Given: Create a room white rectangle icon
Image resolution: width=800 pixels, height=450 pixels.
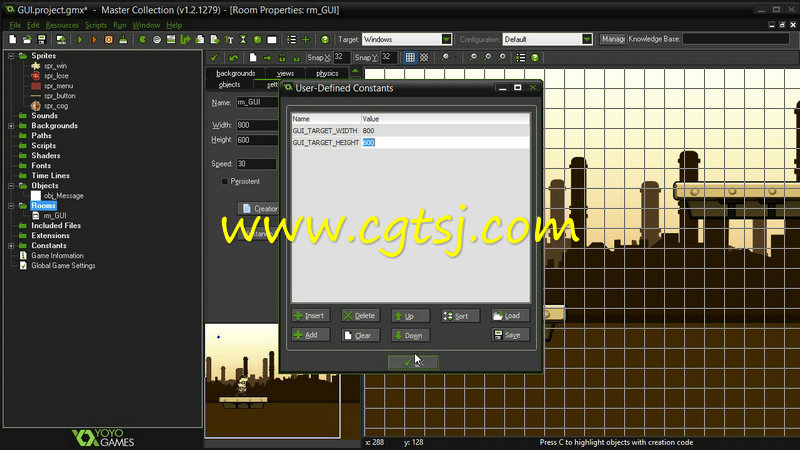Looking at the screenshot, I should tap(272, 39).
